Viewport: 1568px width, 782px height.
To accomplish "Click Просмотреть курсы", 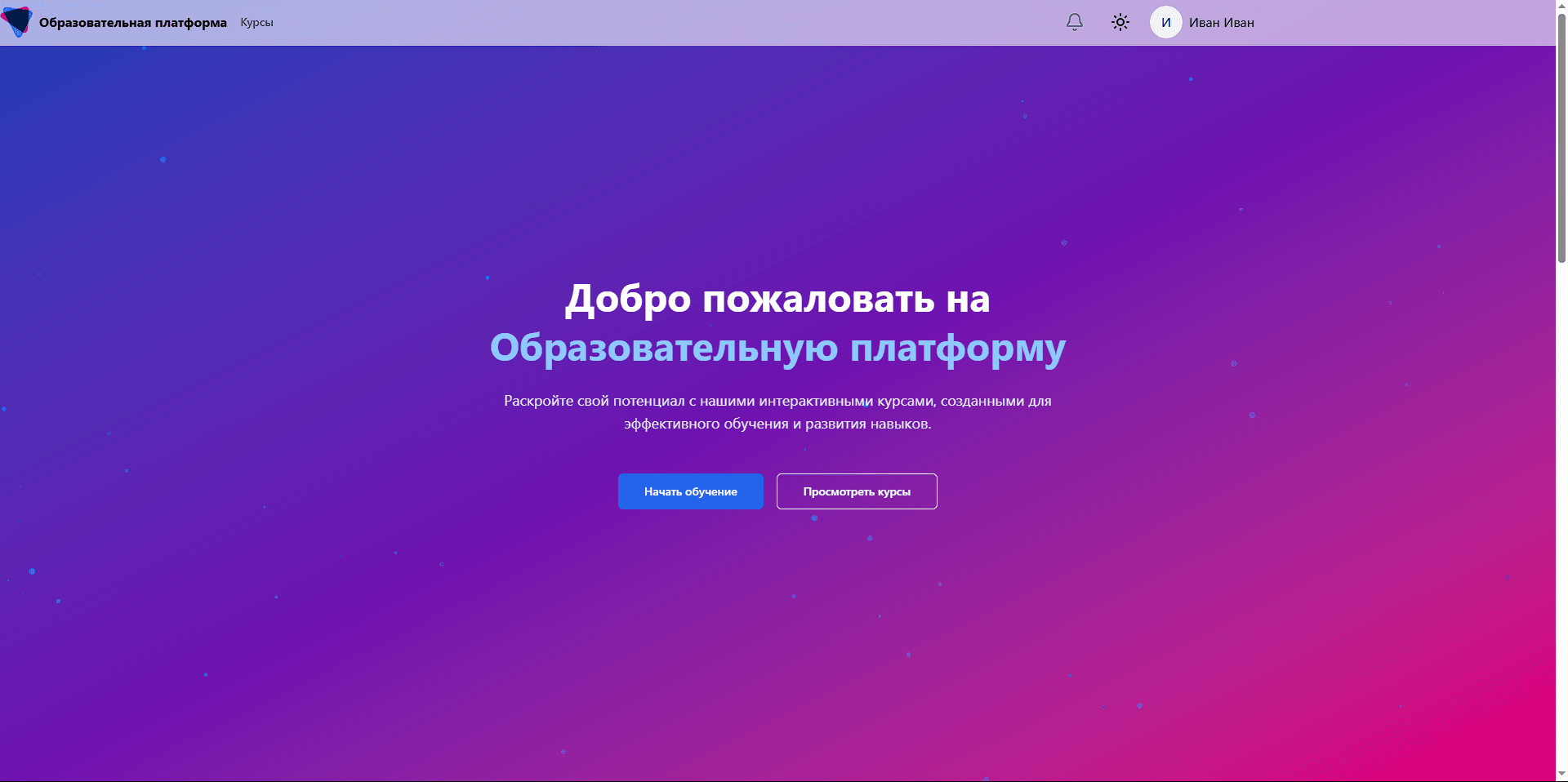I will coord(856,491).
